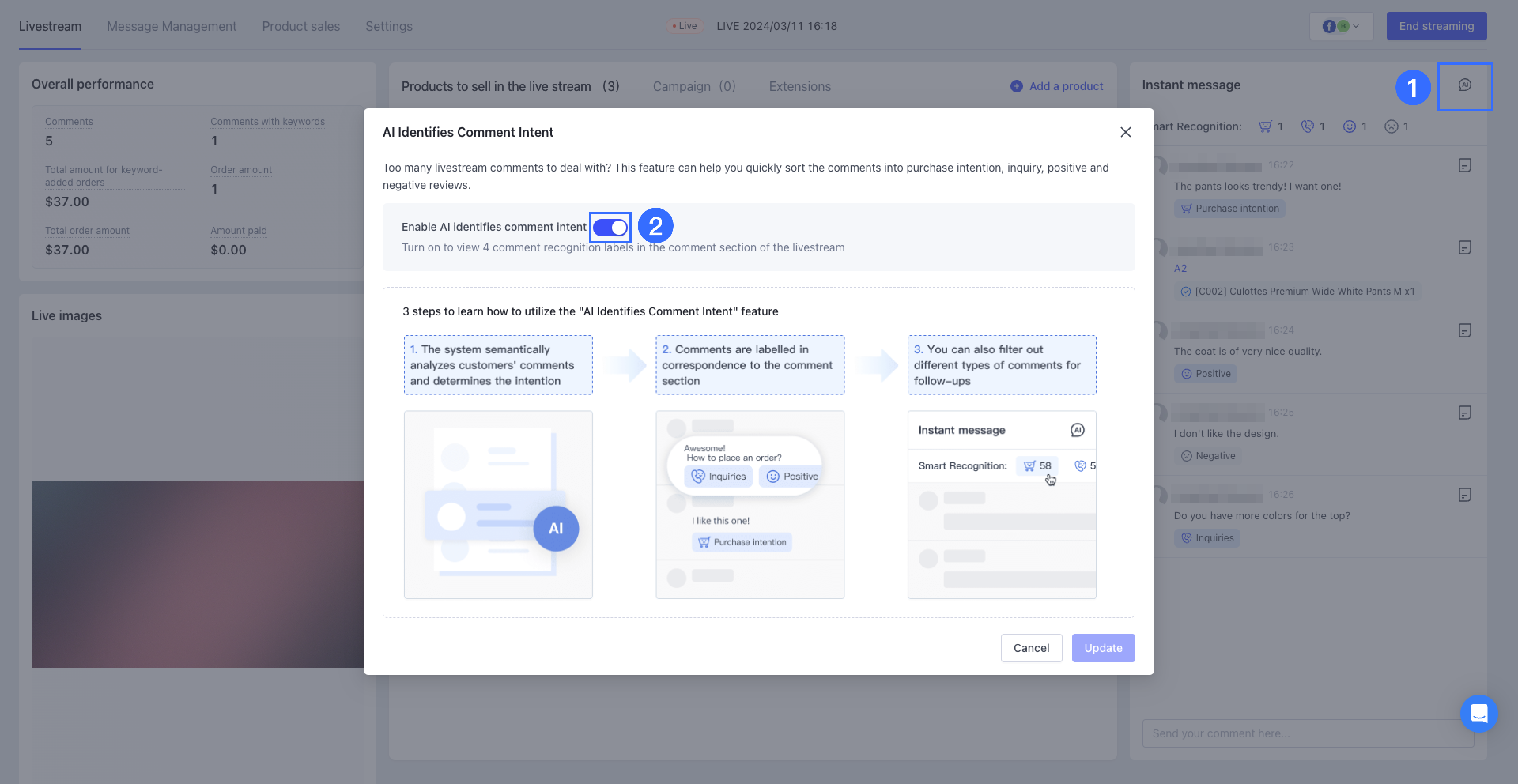Filter comments by positive smiley icon
This screenshot has width=1518, height=784.
coord(1349,126)
